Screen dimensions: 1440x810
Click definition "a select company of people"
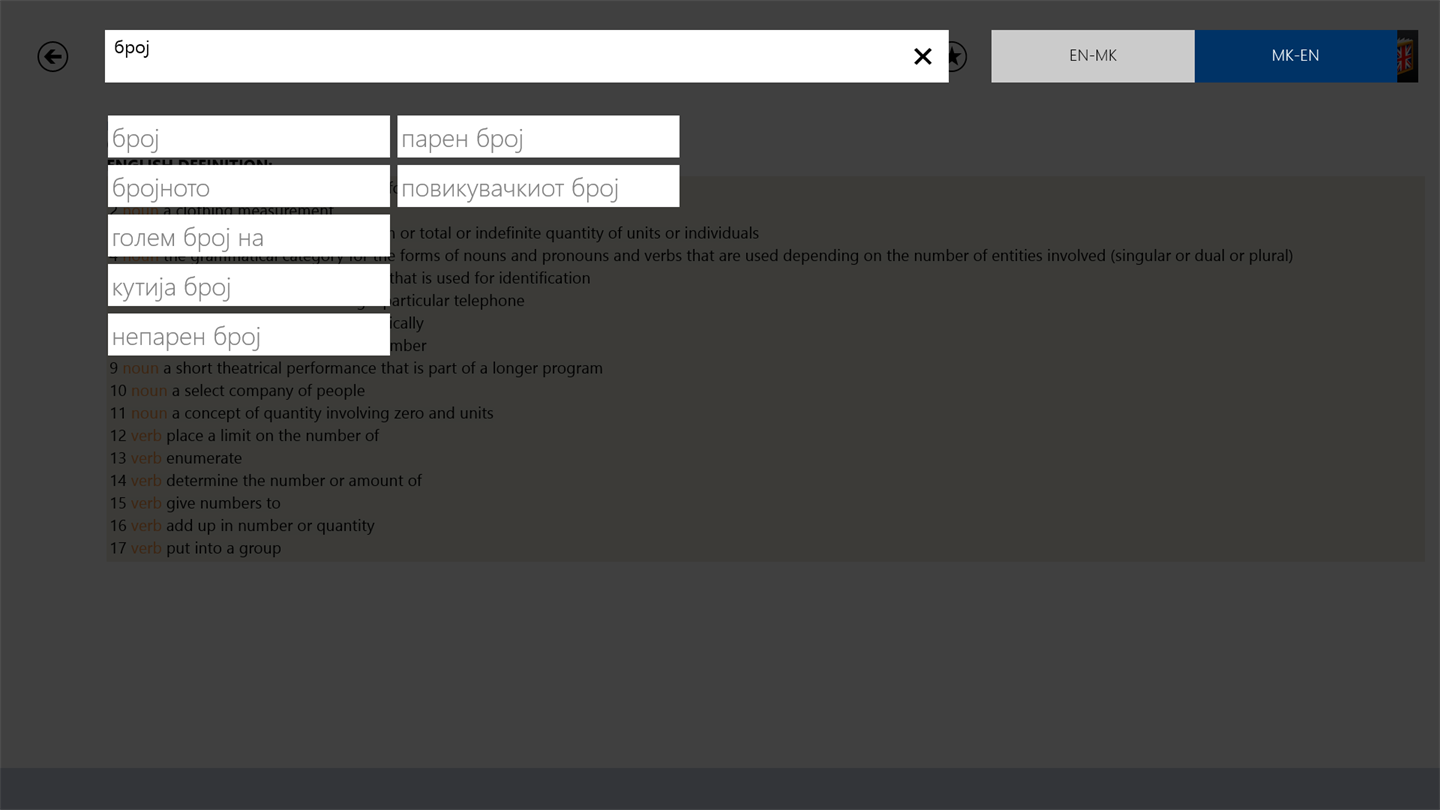tap(237, 391)
